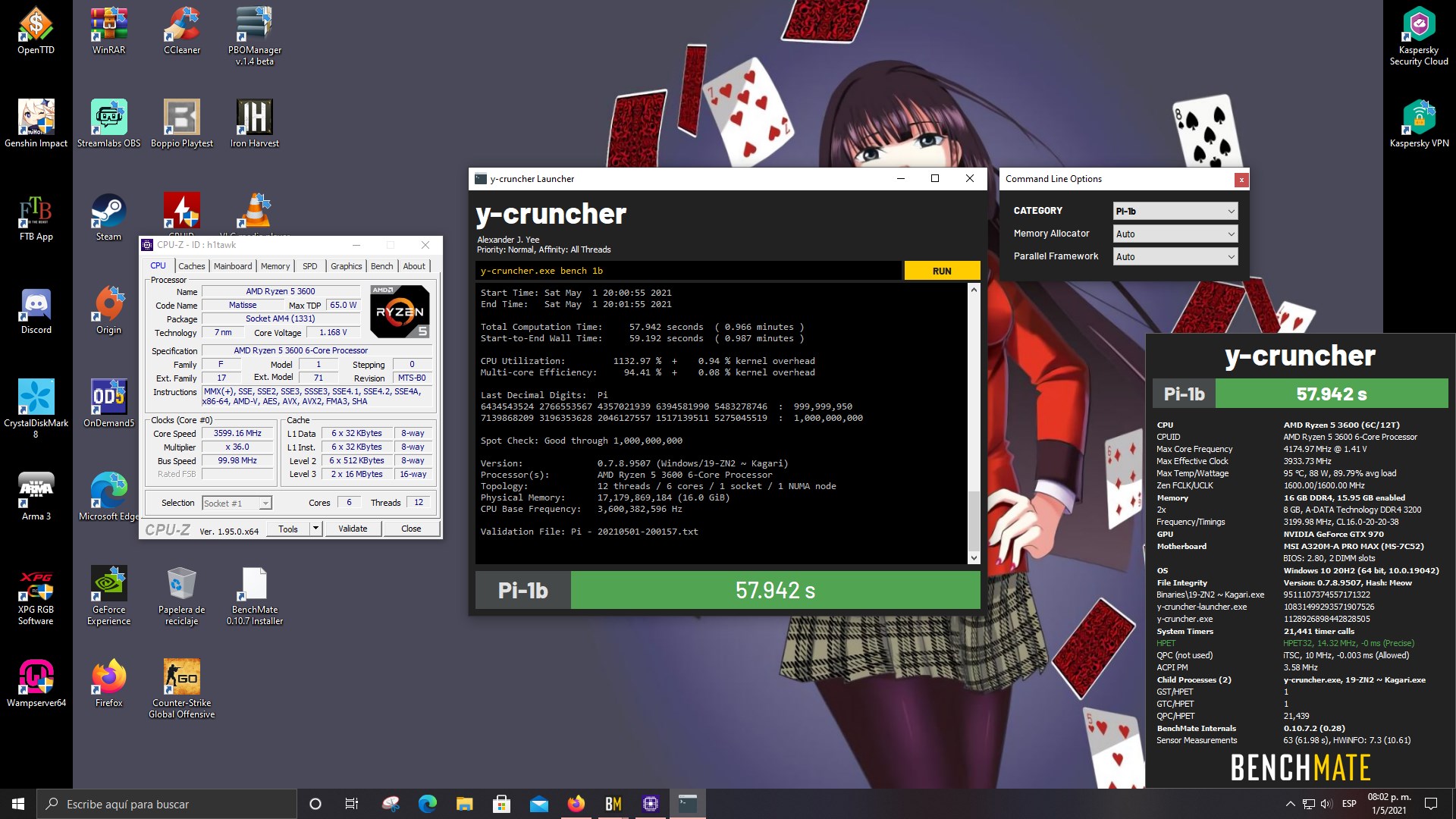
Task: Open Task View in taskbar
Action: [x=352, y=804]
